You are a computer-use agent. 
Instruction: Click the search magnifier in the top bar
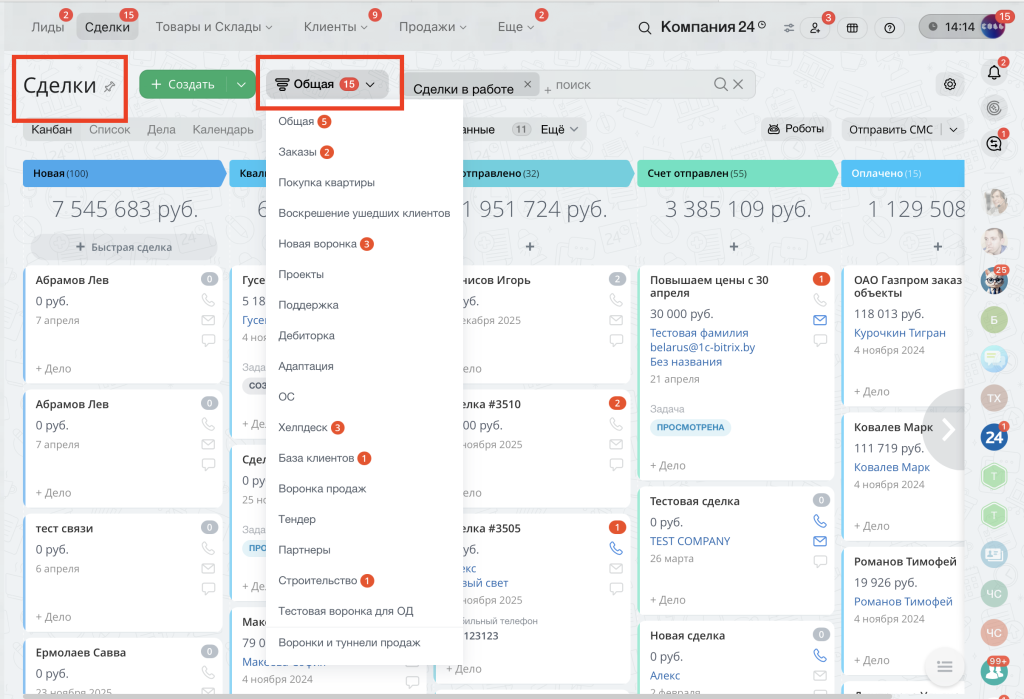pyautogui.click(x=645, y=28)
